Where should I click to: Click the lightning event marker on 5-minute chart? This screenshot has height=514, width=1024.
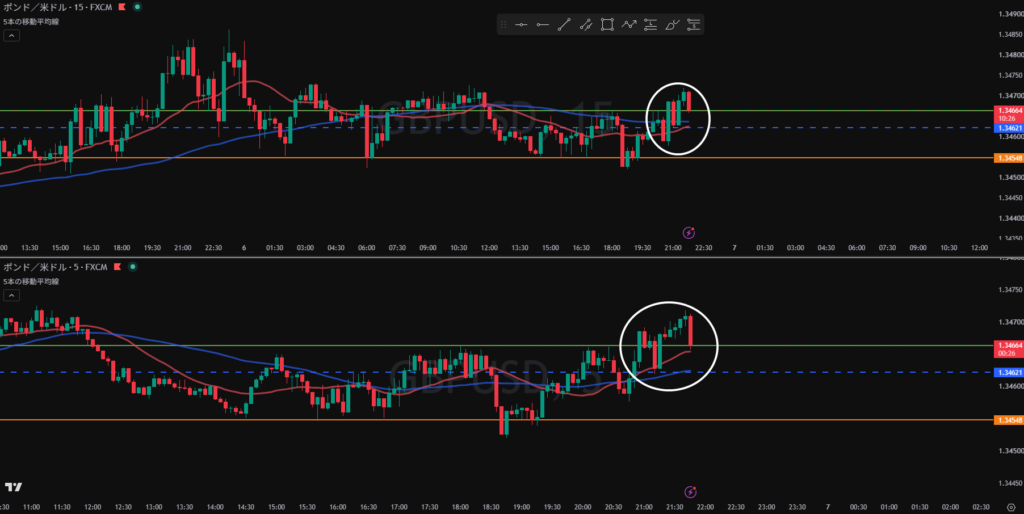[690, 491]
